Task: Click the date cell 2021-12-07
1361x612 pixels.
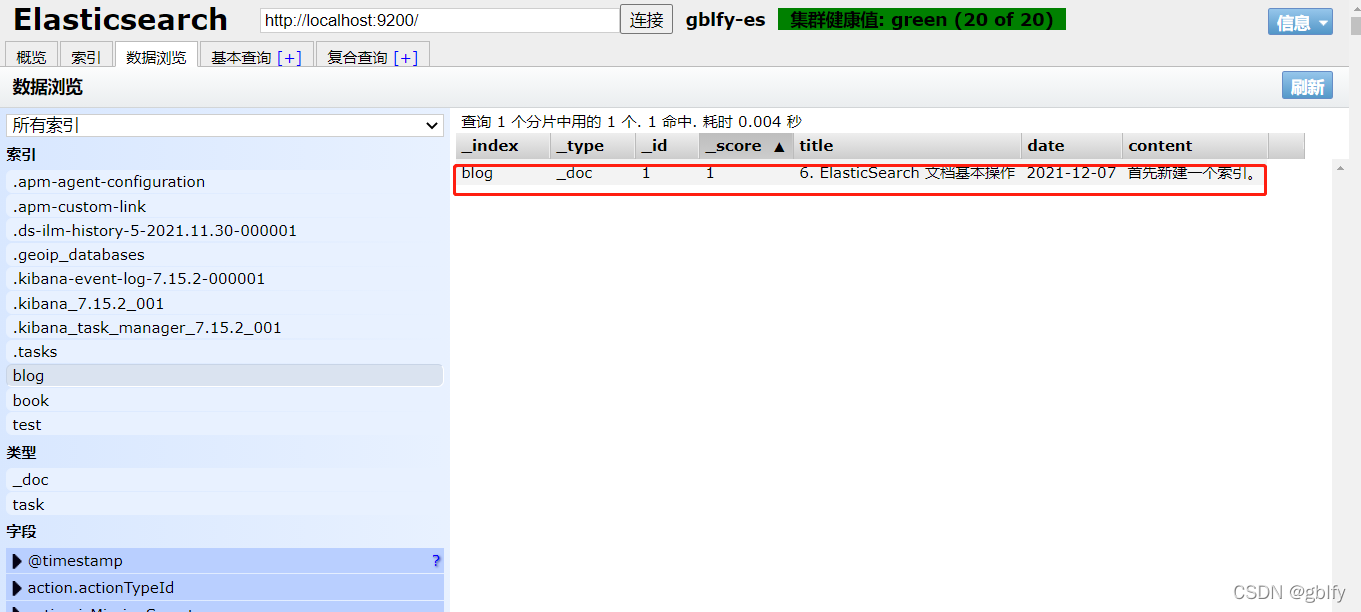Action: 1071,173
